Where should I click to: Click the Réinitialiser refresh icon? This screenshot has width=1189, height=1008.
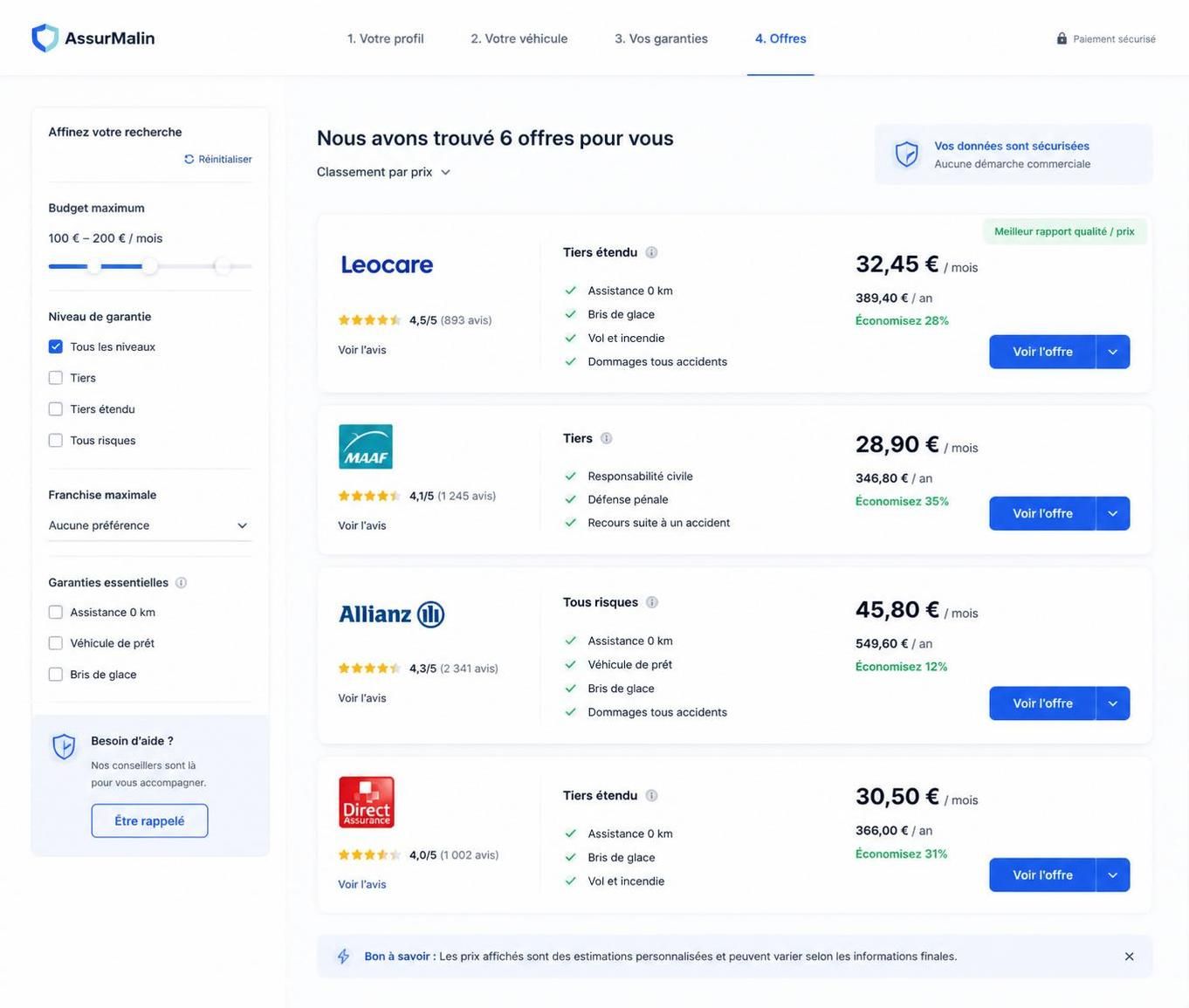point(189,159)
